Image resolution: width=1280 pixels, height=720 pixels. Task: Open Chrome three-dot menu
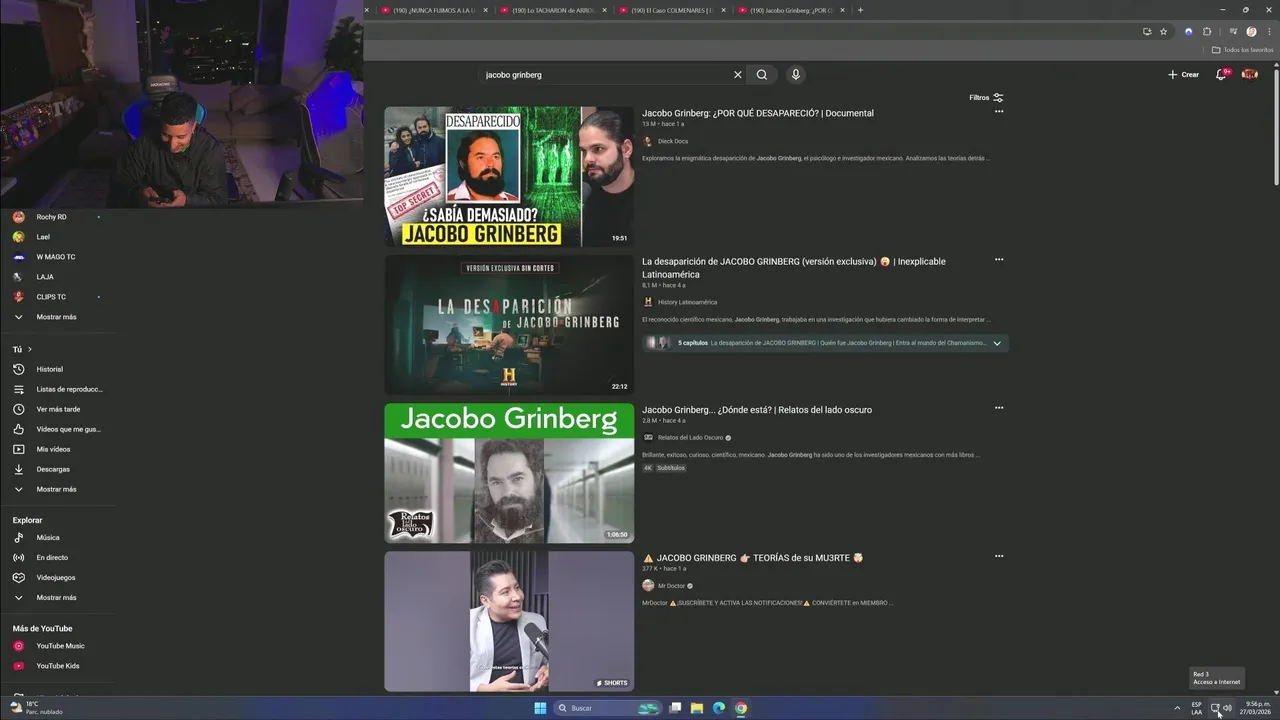point(1269,32)
